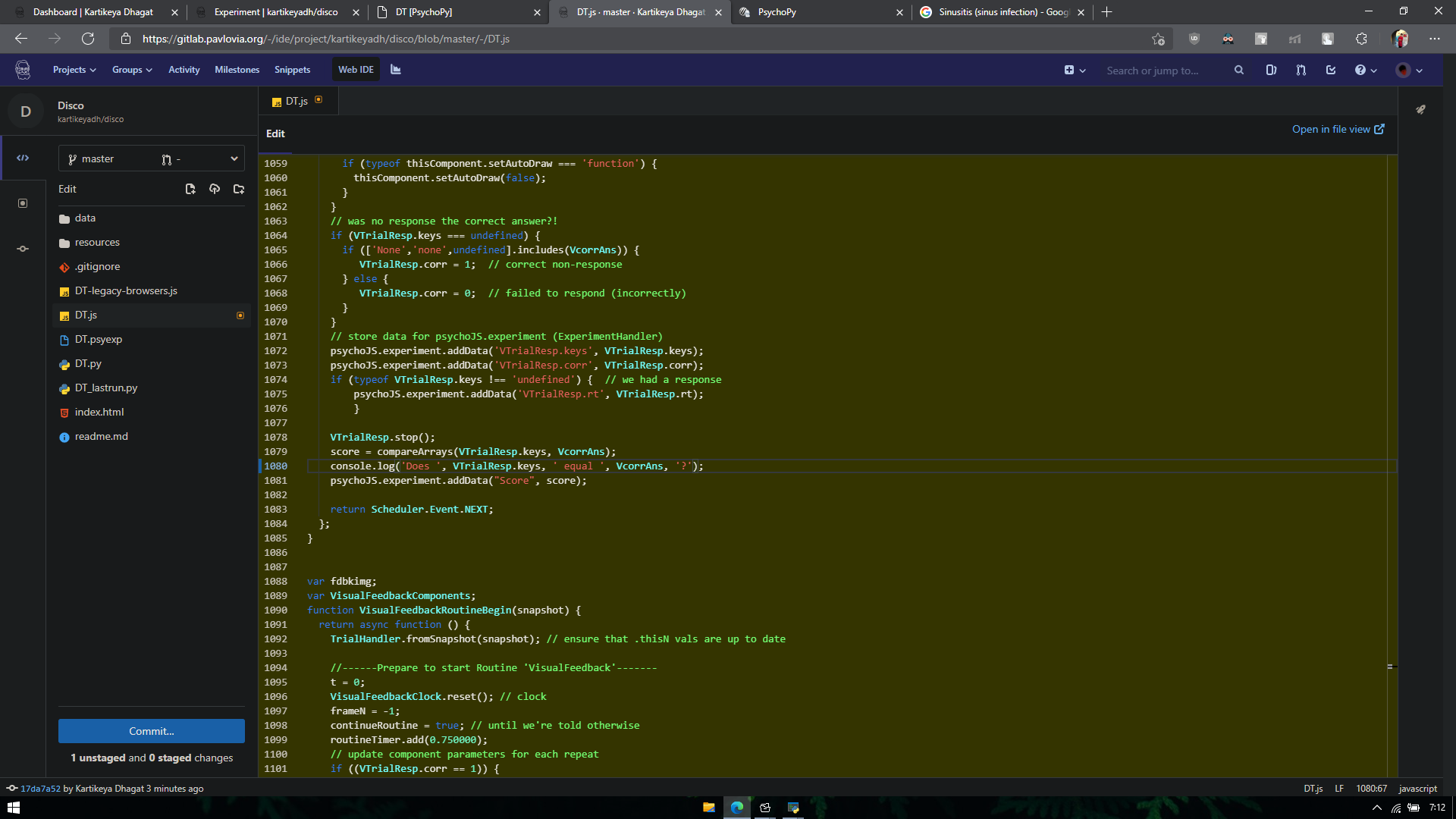Open the commit view in the left activity bar
Image resolution: width=1456 pixels, height=819 pixels.
click(23, 249)
